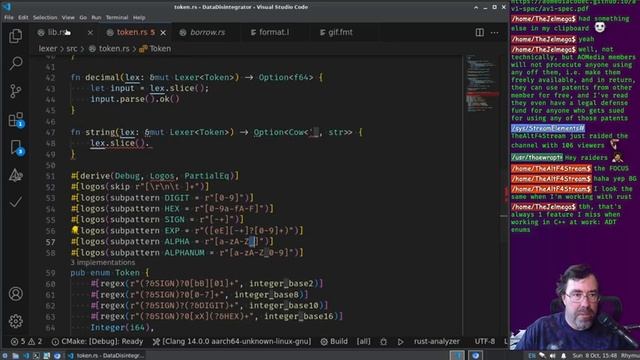640x360 pixels.
Task: Switch to the lib.rs tab
Action: pyautogui.click(x=57, y=32)
